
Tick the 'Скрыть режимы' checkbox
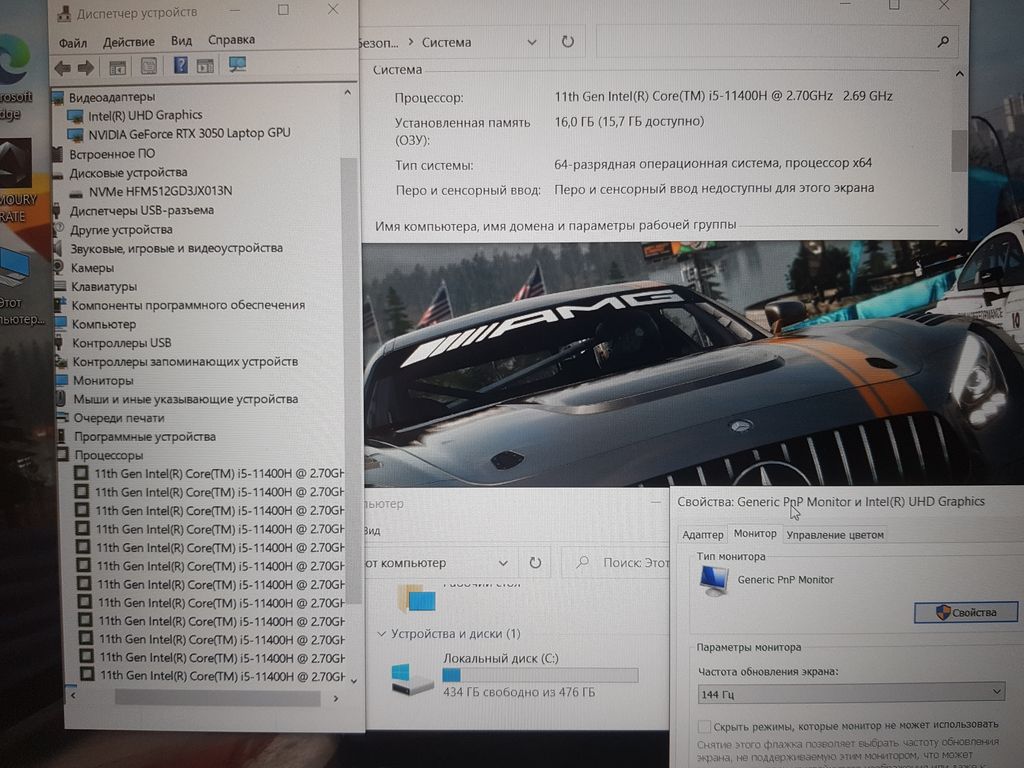click(x=705, y=726)
